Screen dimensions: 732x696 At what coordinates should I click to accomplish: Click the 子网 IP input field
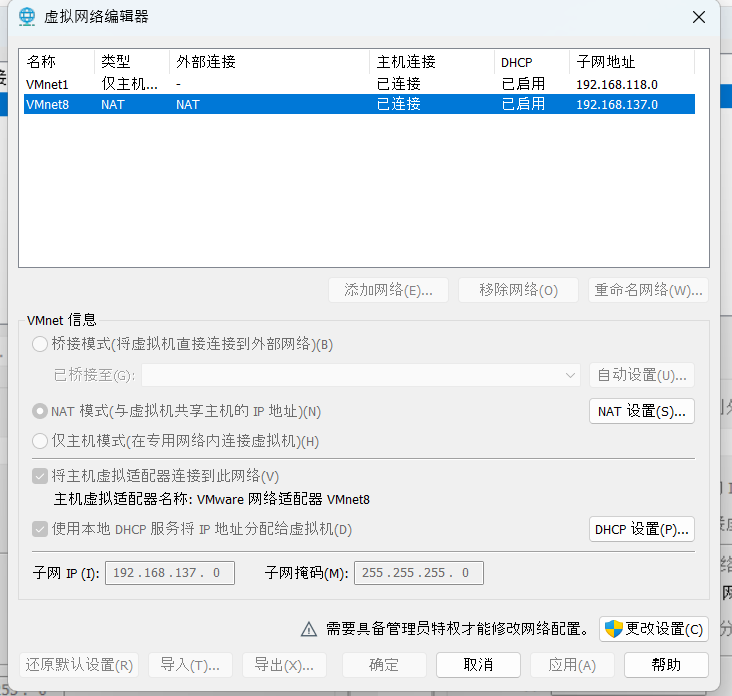[x=170, y=573]
